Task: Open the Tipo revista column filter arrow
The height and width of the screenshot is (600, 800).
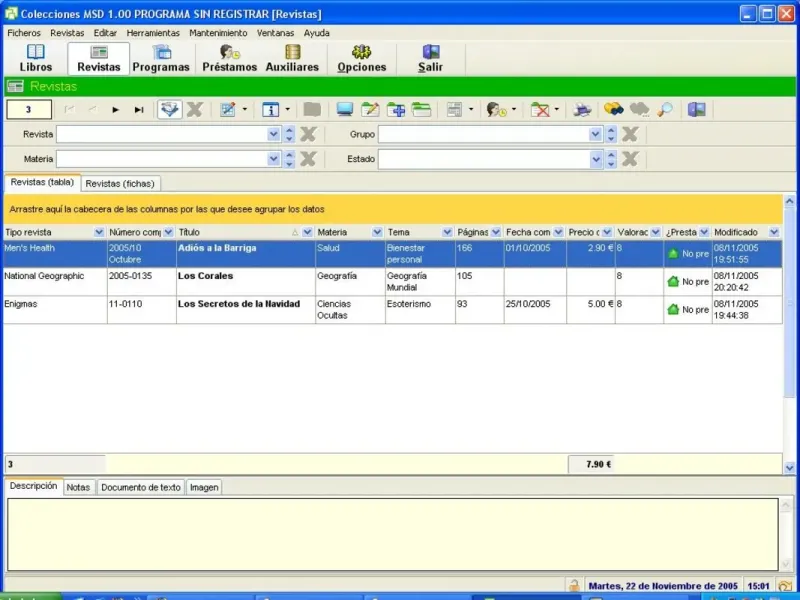Action: click(98, 232)
